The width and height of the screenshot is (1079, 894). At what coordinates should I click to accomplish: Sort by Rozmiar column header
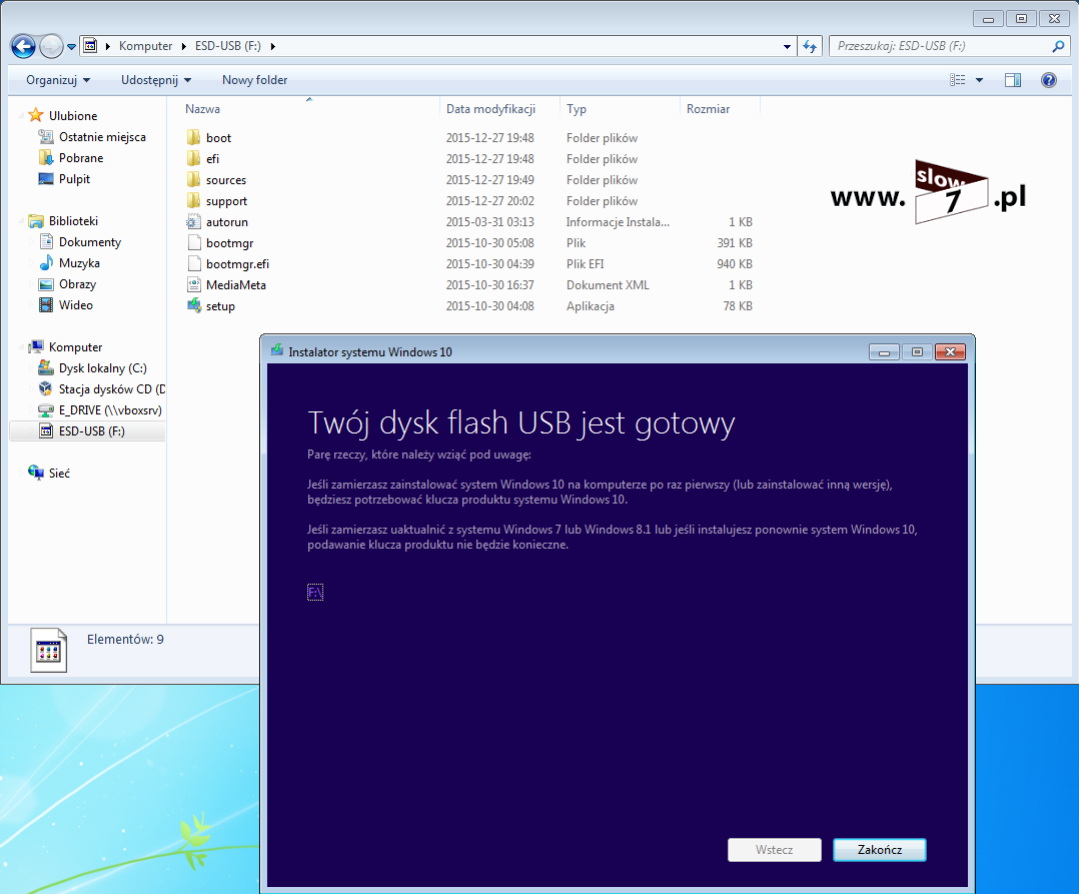click(x=707, y=109)
